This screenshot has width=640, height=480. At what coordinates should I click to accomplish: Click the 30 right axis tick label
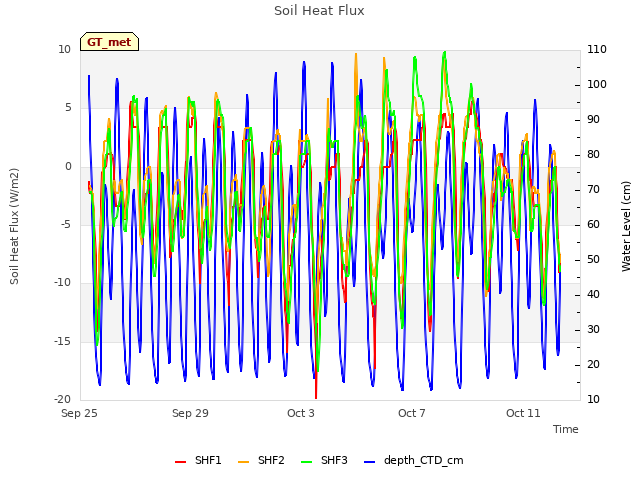click(x=593, y=329)
